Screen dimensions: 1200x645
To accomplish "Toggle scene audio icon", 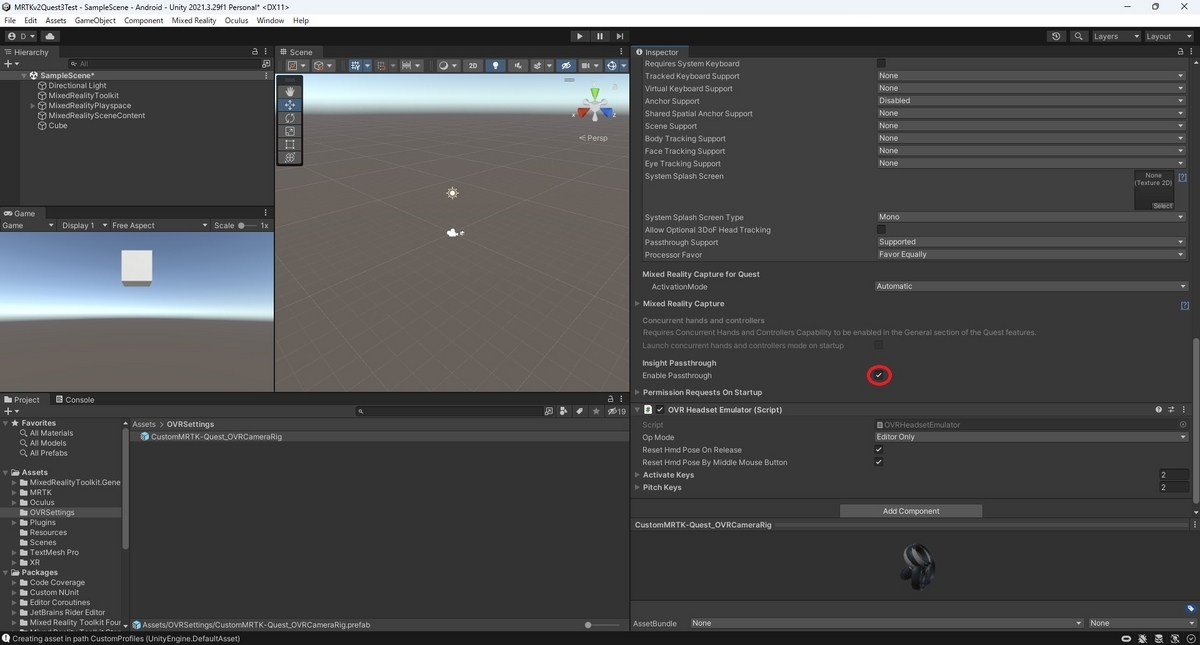I will [518, 66].
